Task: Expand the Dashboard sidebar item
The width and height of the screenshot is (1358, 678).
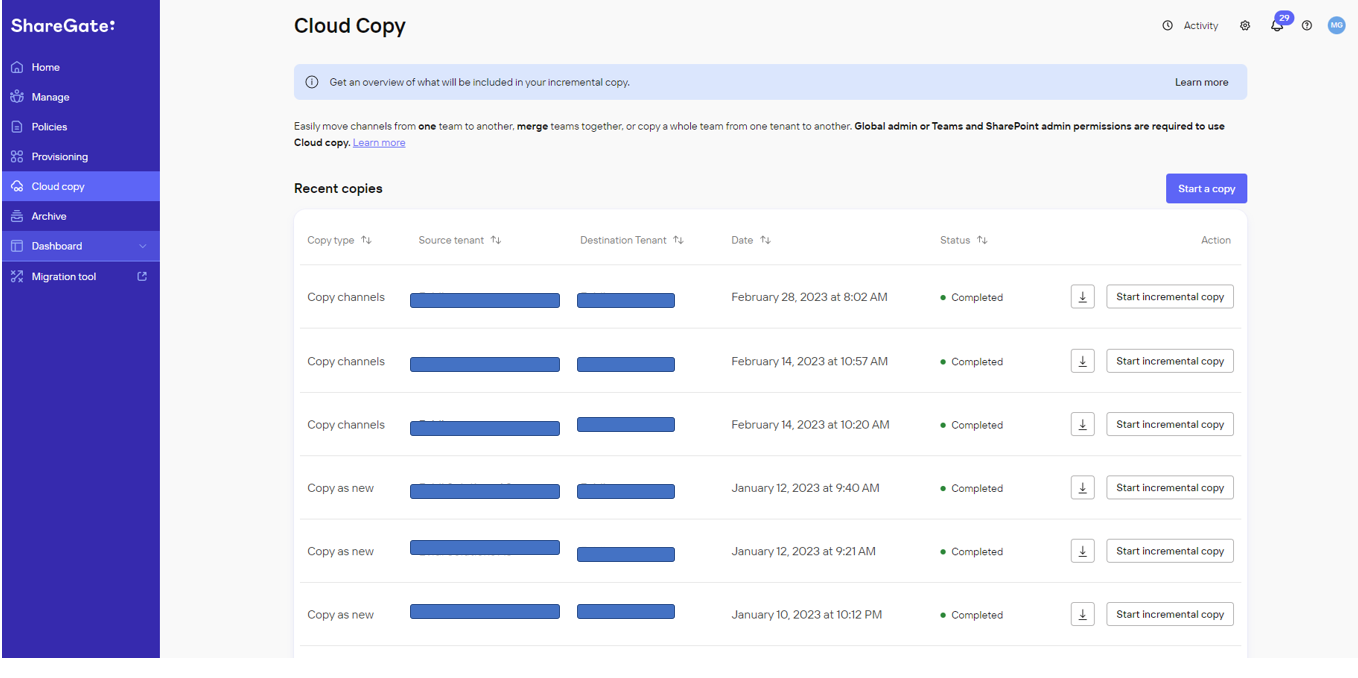Action: pos(144,246)
